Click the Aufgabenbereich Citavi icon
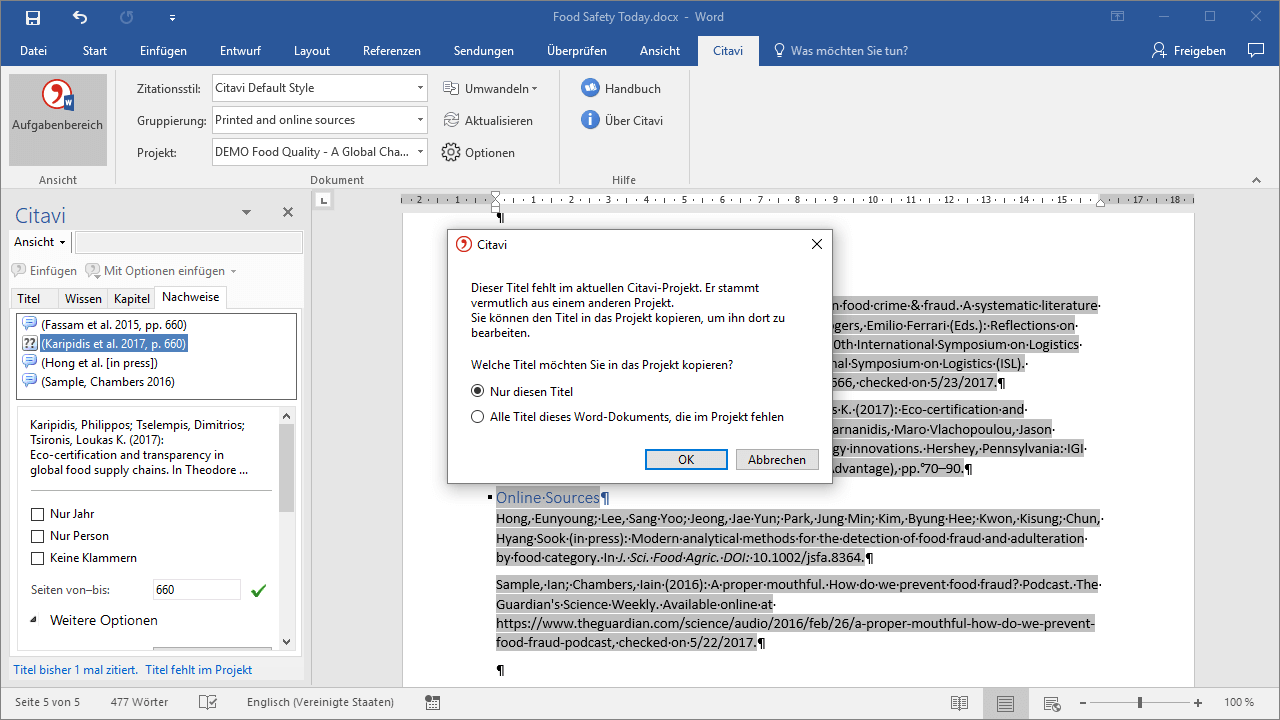The width and height of the screenshot is (1280, 720). [x=57, y=96]
